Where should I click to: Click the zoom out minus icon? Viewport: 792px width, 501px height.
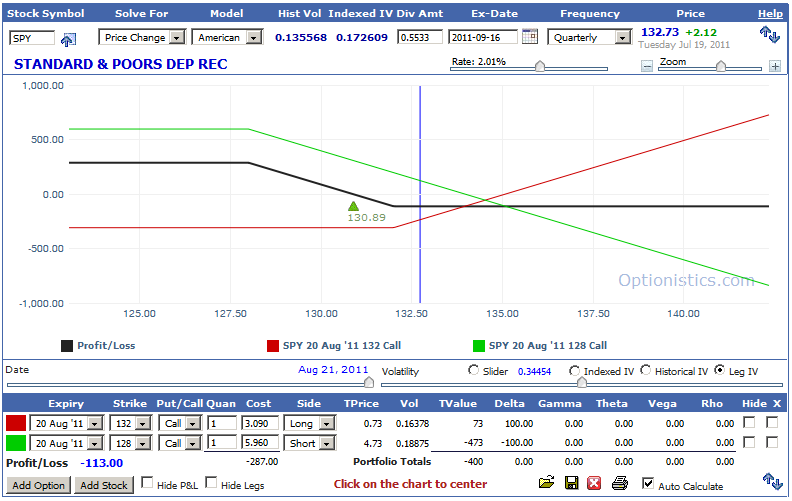647,66
